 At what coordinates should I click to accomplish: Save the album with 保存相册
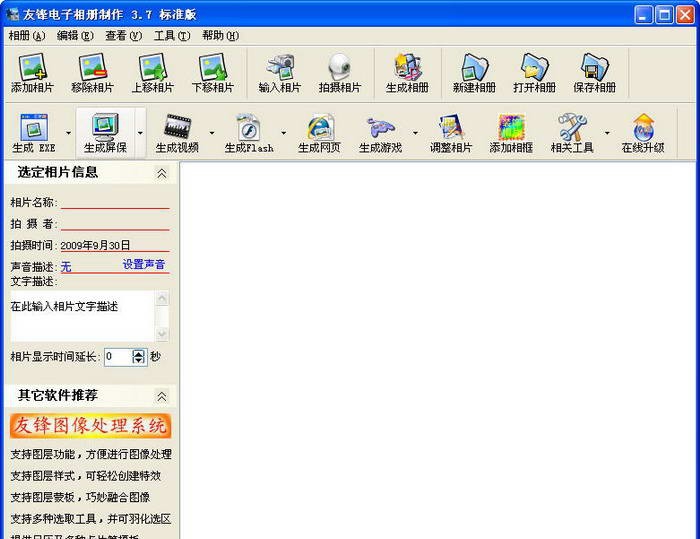click(x=595, y=73)
